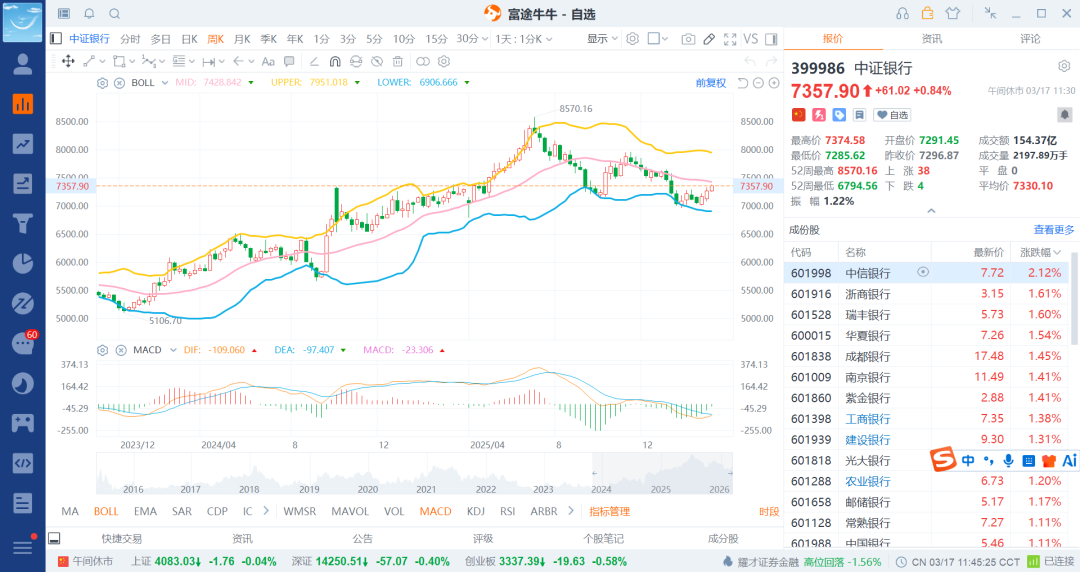
Task: Open 指标管理 indicator management
Action: [x=609, y=511]
